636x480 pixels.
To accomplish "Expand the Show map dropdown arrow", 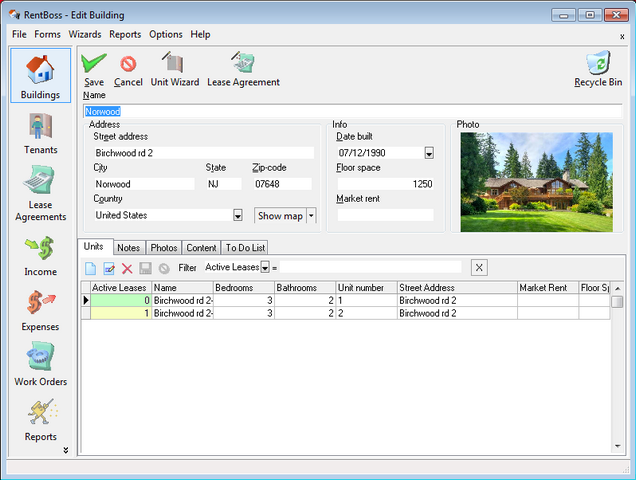I will (311, 215).
